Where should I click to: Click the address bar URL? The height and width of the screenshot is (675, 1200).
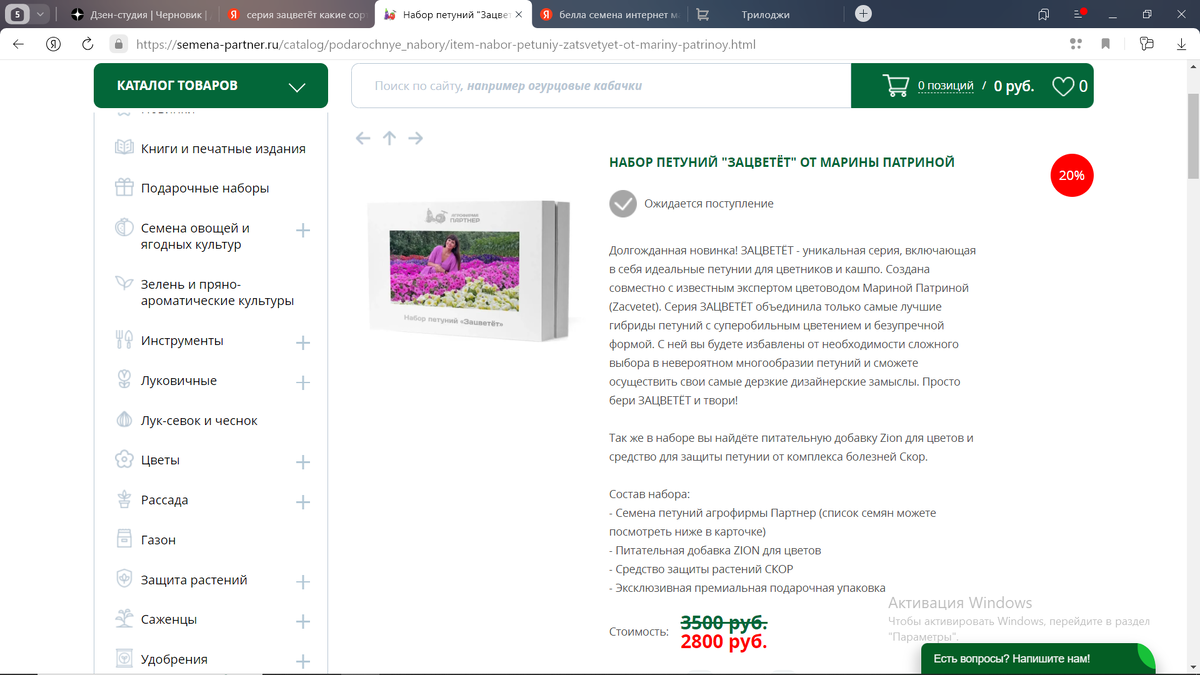coord(445,45)
